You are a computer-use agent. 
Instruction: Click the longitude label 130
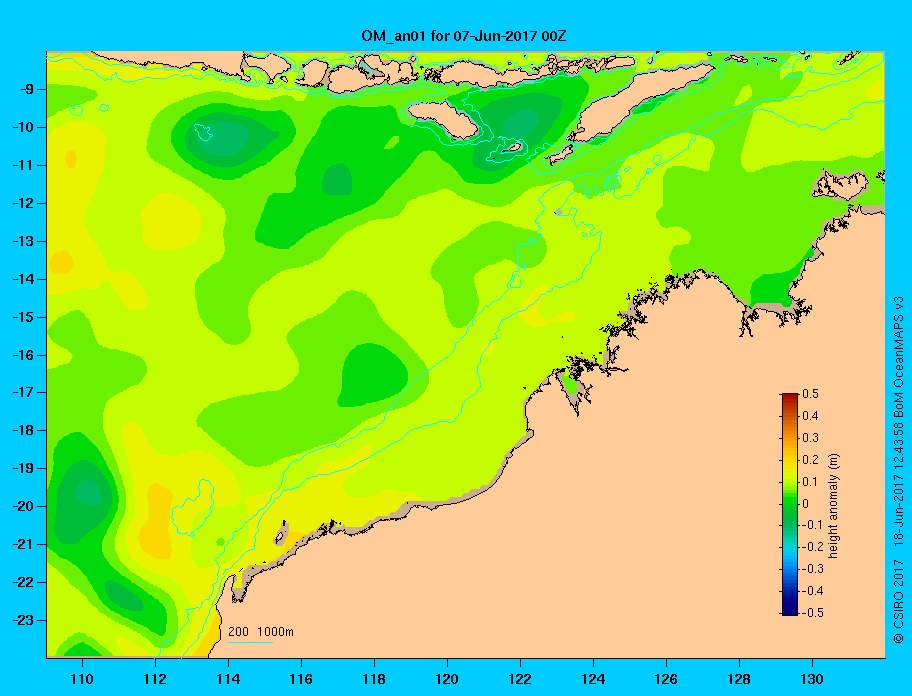pos(812,679)
